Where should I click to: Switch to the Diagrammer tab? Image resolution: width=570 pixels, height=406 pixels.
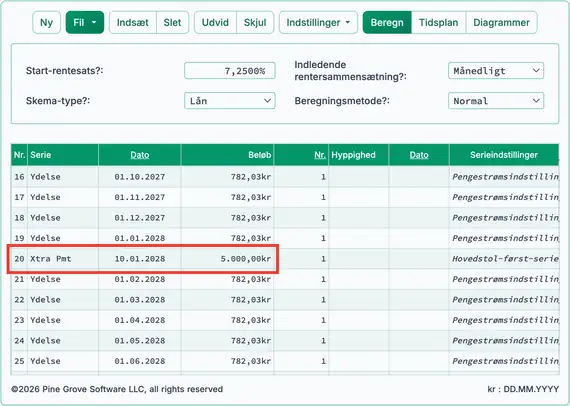[501, 23]
